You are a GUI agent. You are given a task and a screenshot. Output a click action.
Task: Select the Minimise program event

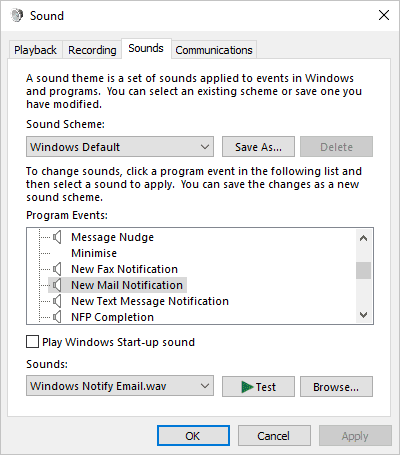point(94,253)
